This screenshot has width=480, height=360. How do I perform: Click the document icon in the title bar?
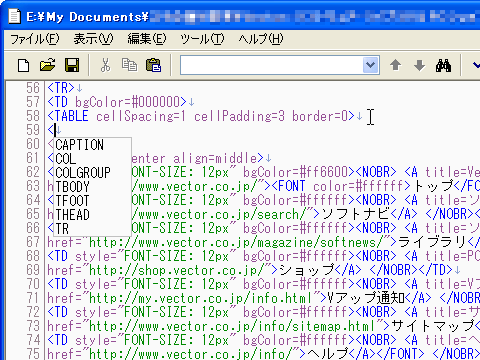pos(14,16)
